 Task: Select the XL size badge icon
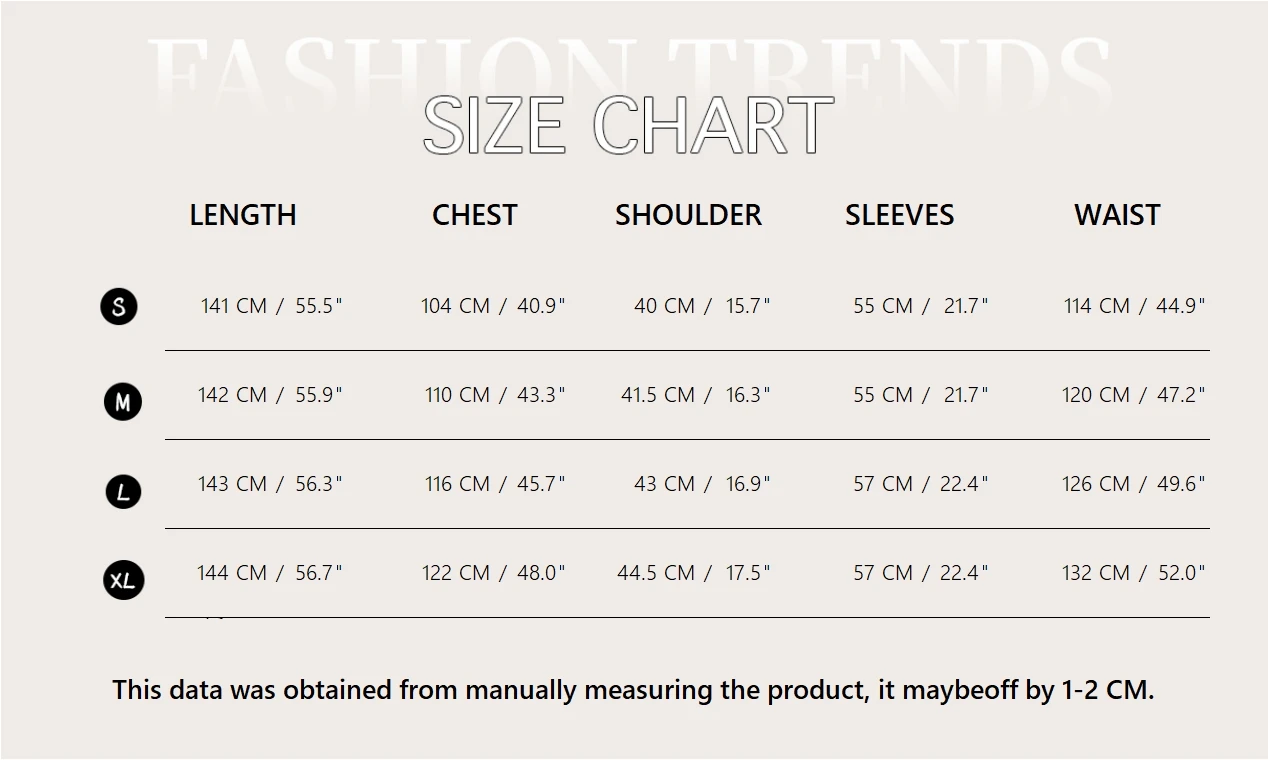tap(124, 580)
